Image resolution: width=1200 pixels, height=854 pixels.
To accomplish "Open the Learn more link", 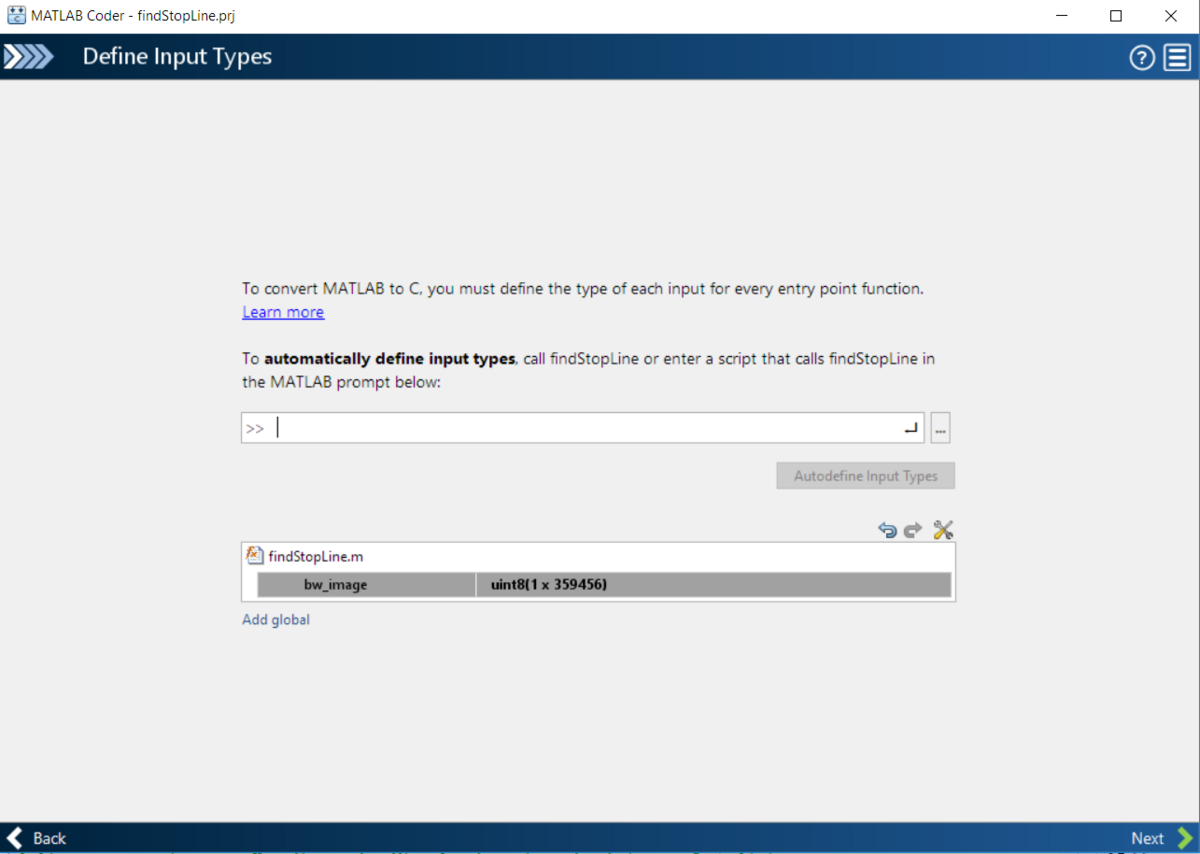I will click(x=283, y=312).
